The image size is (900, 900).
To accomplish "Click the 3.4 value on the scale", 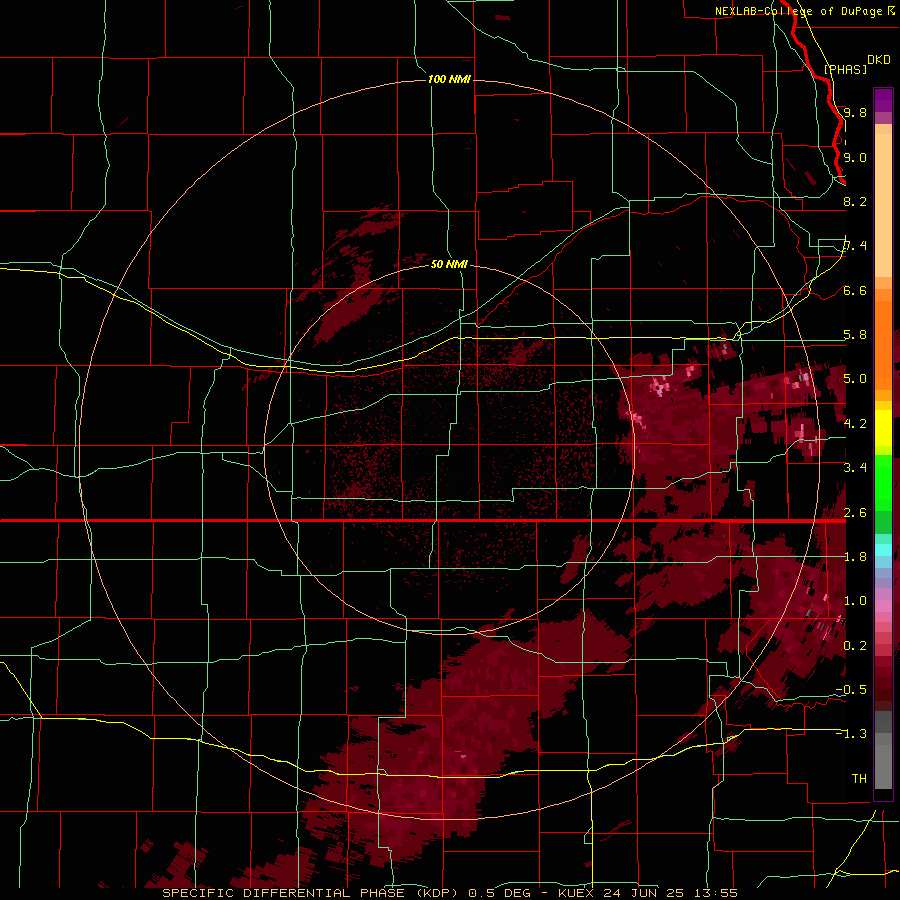I will pos(855,468).
